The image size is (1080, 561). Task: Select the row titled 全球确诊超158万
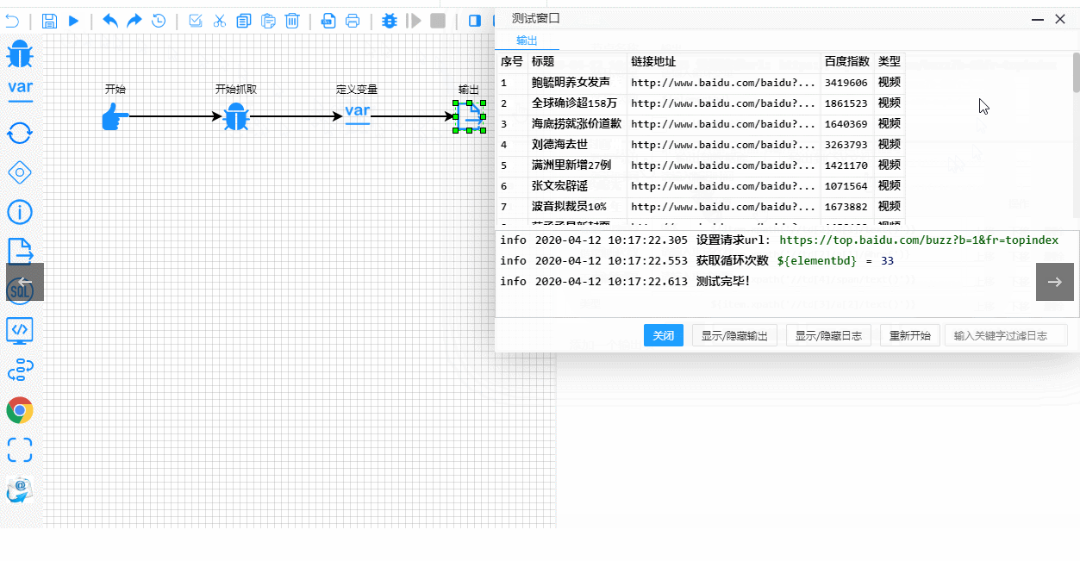point(701,103)
